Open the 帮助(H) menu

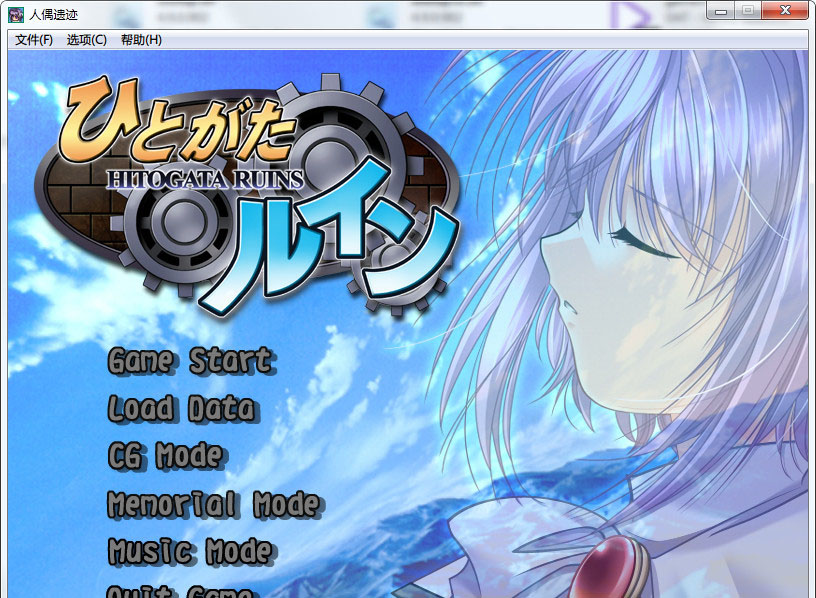tap(141, 40)
